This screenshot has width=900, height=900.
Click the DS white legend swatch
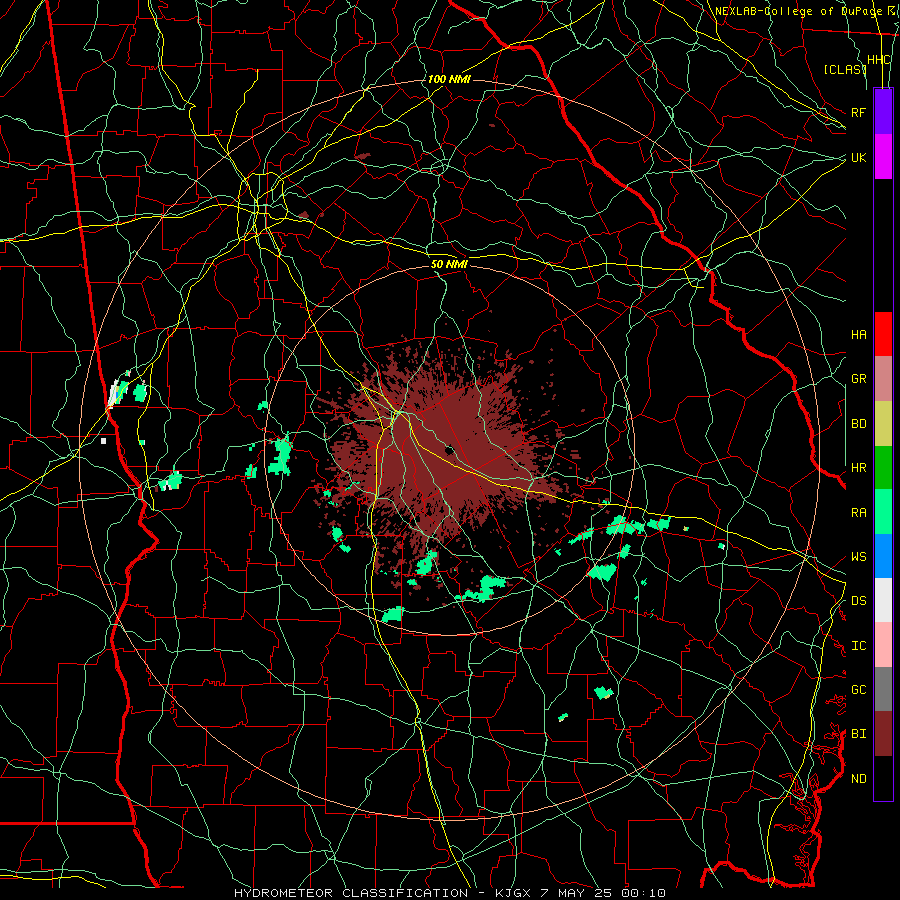(x=883, y=600)
